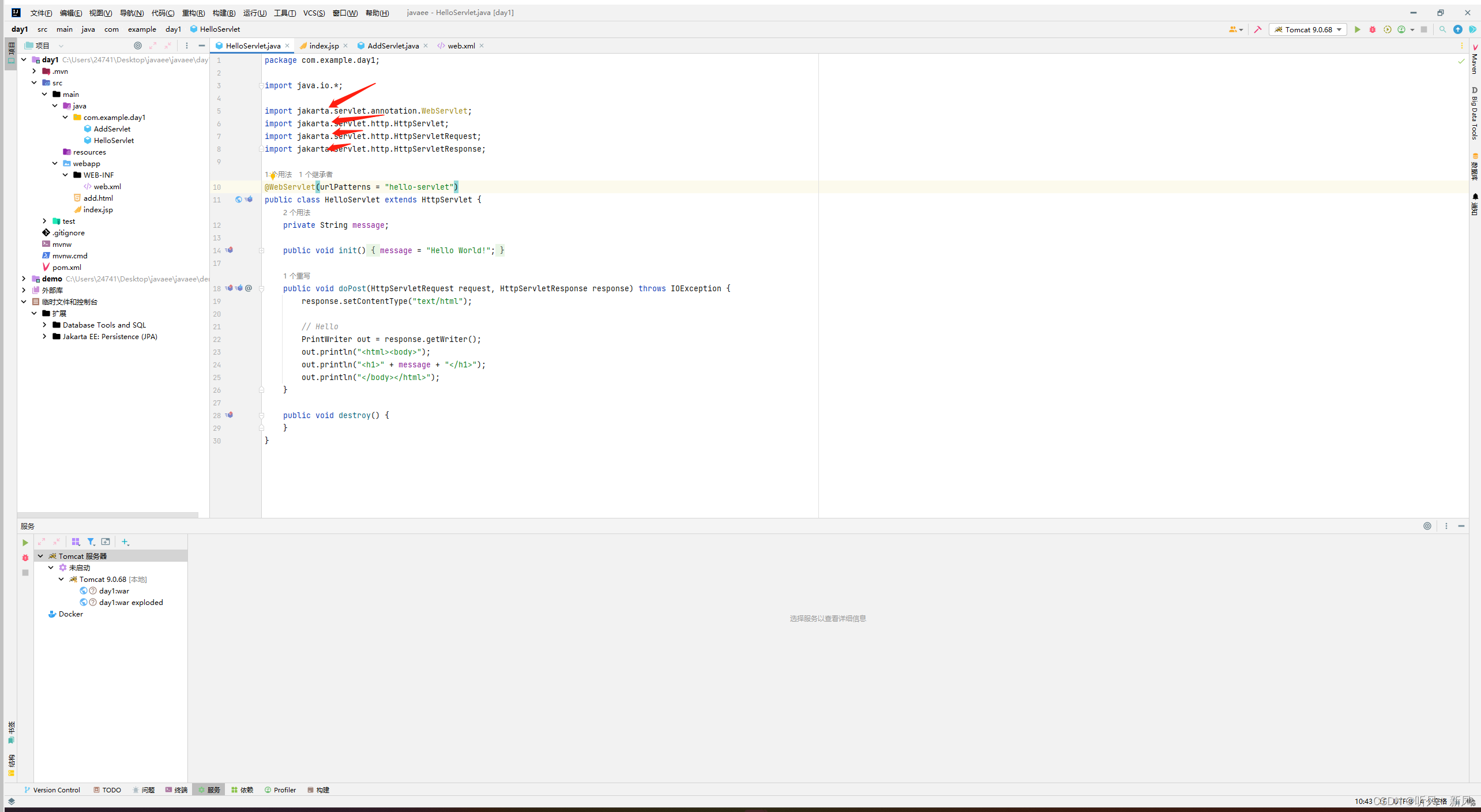Click the Version Control button in the bottom bar
This screenshot has width=1481, height=812.
[52, 790]
